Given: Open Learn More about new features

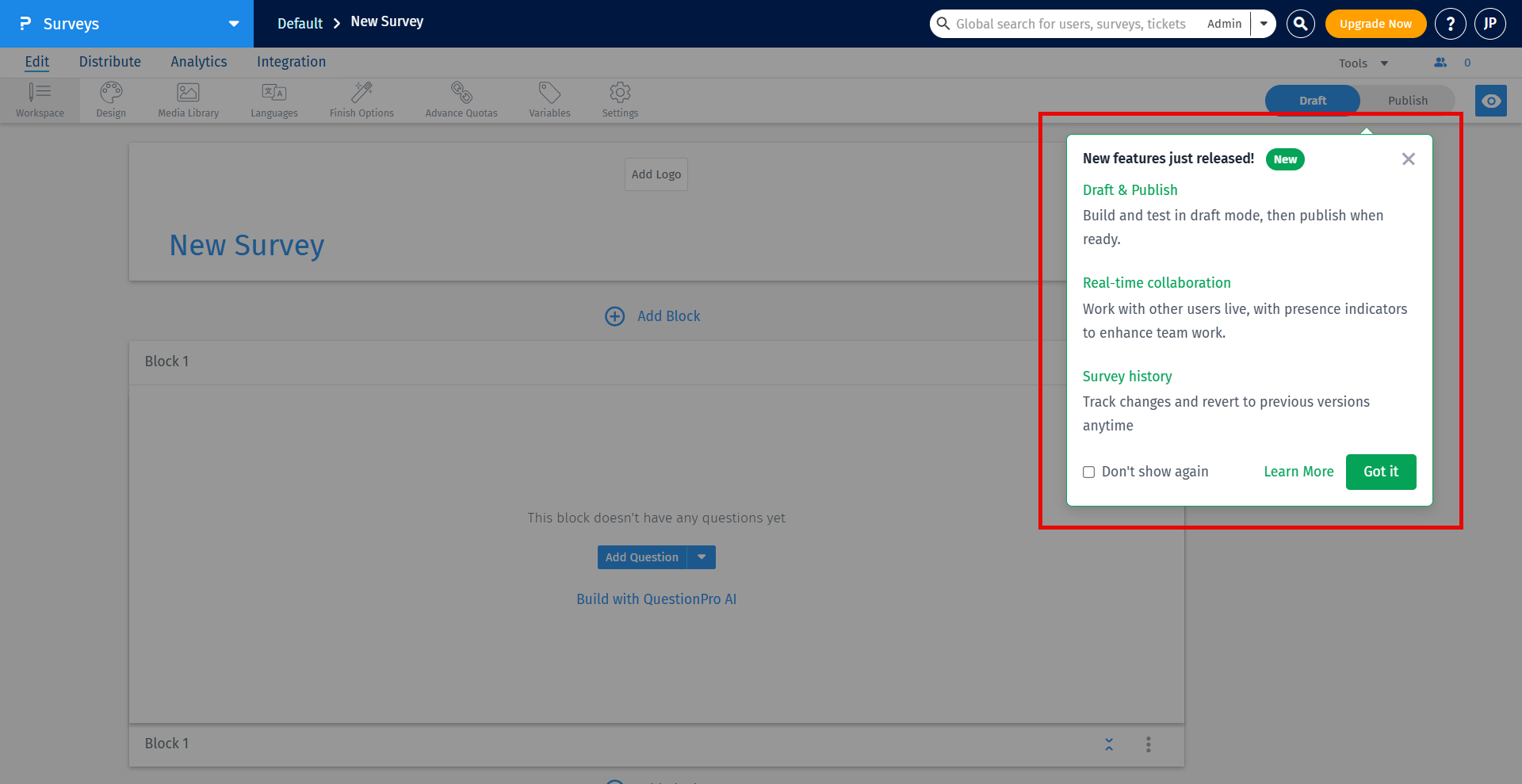Looking at the screenshot, I should (x=1298, y=472).
